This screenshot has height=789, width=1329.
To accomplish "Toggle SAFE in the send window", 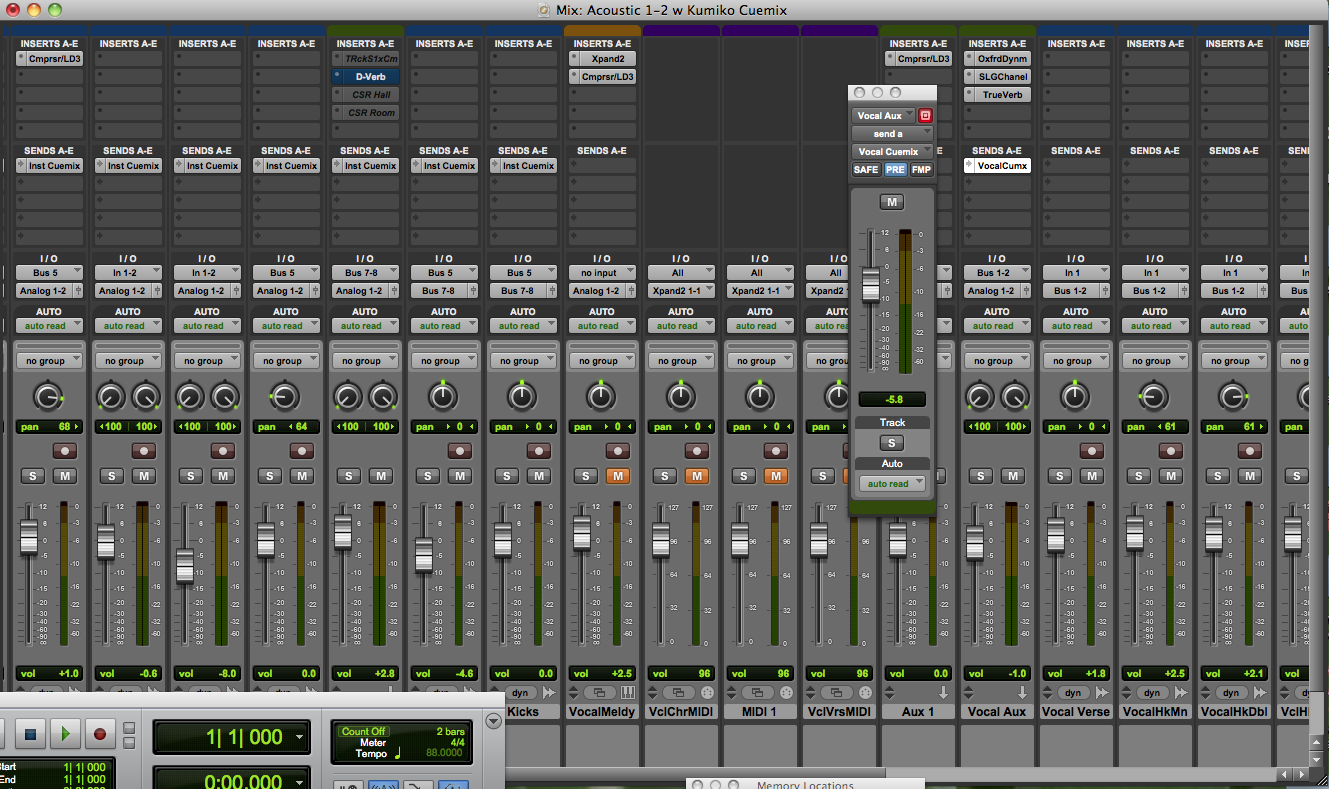I will tap(866, 170).
